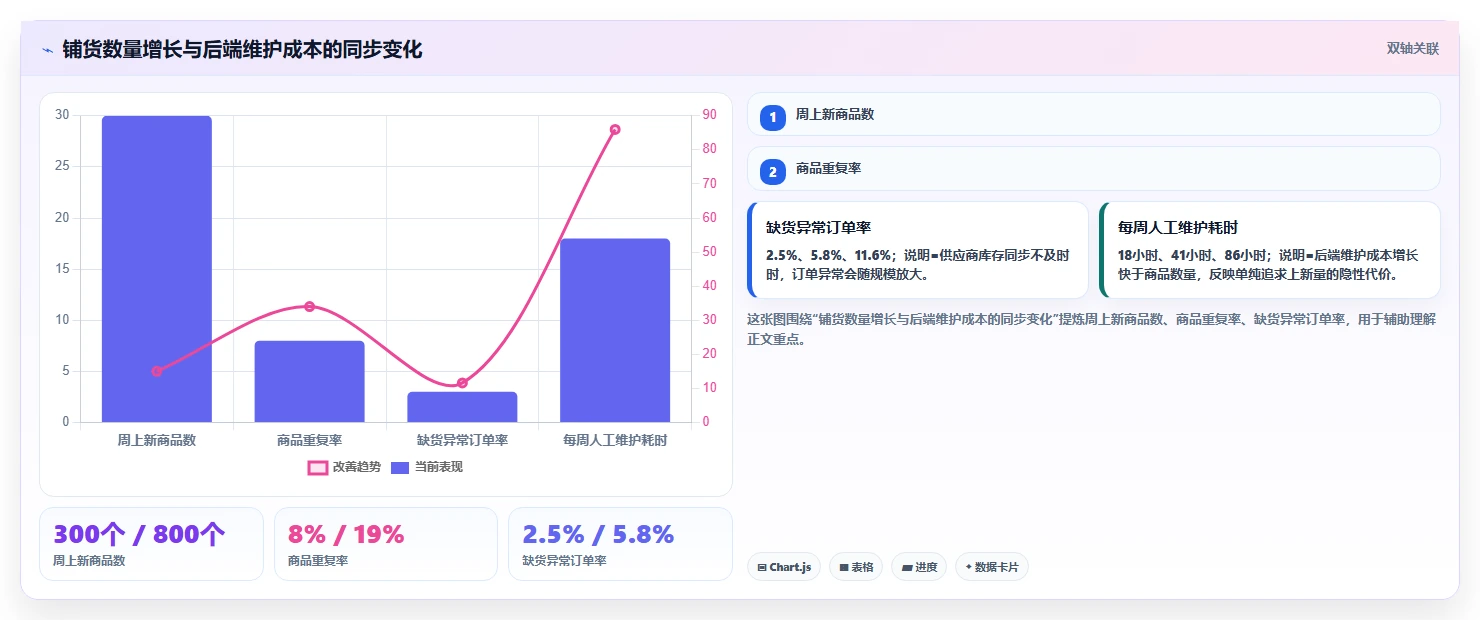1480x620 pixels.
Task: Click the 缺货异常订单率 bar in chart
Action: pos(462,407)
